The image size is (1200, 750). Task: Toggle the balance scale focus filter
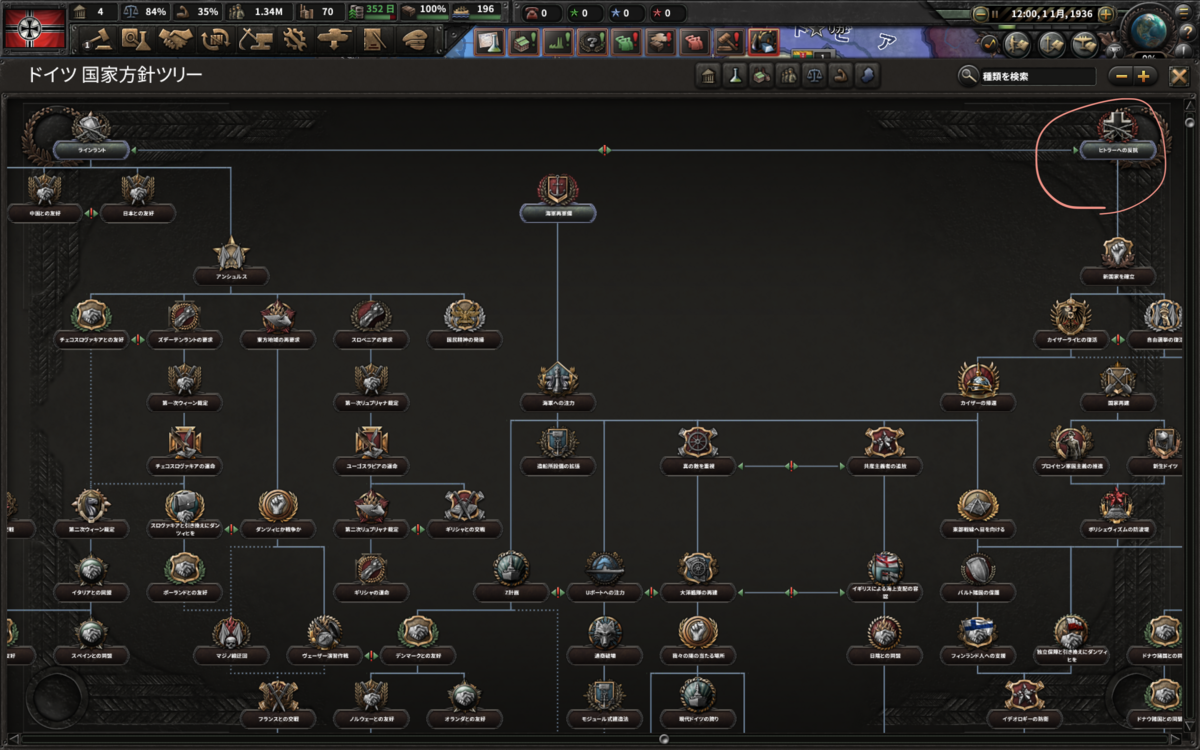click(x=816, y=76)
